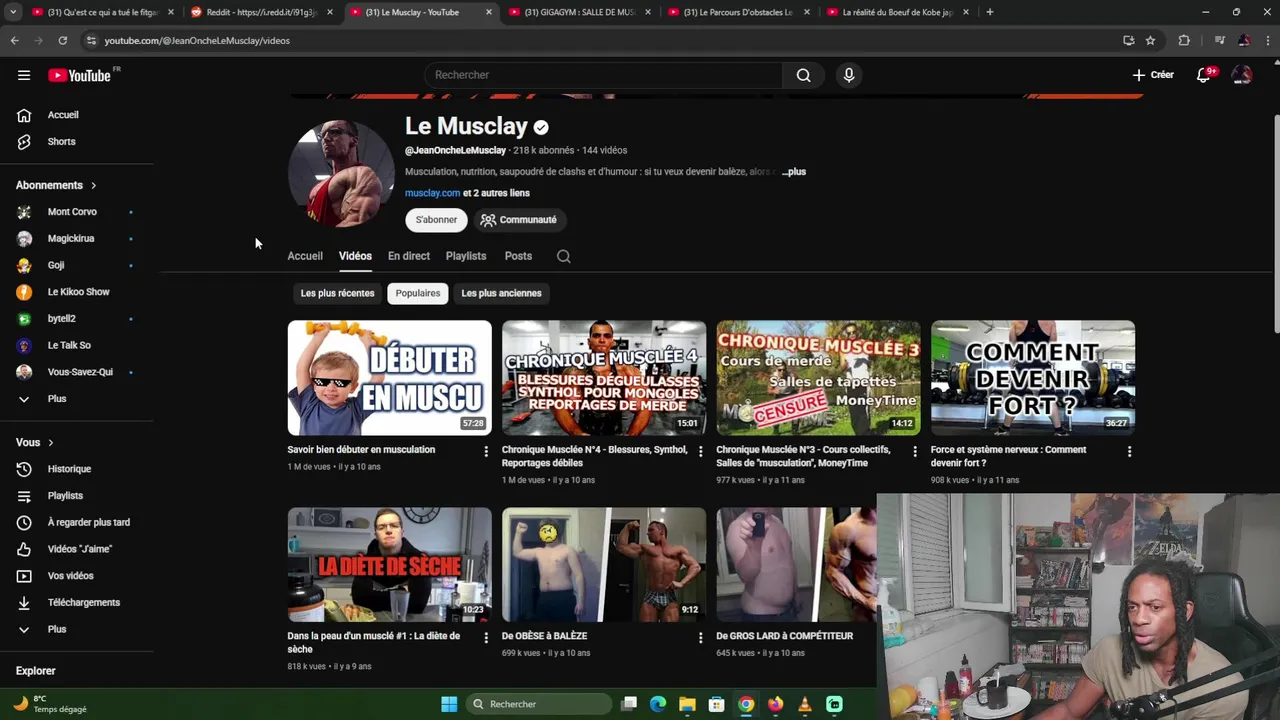
Task: Click the search magnifier button
Action: click(803, 75)
